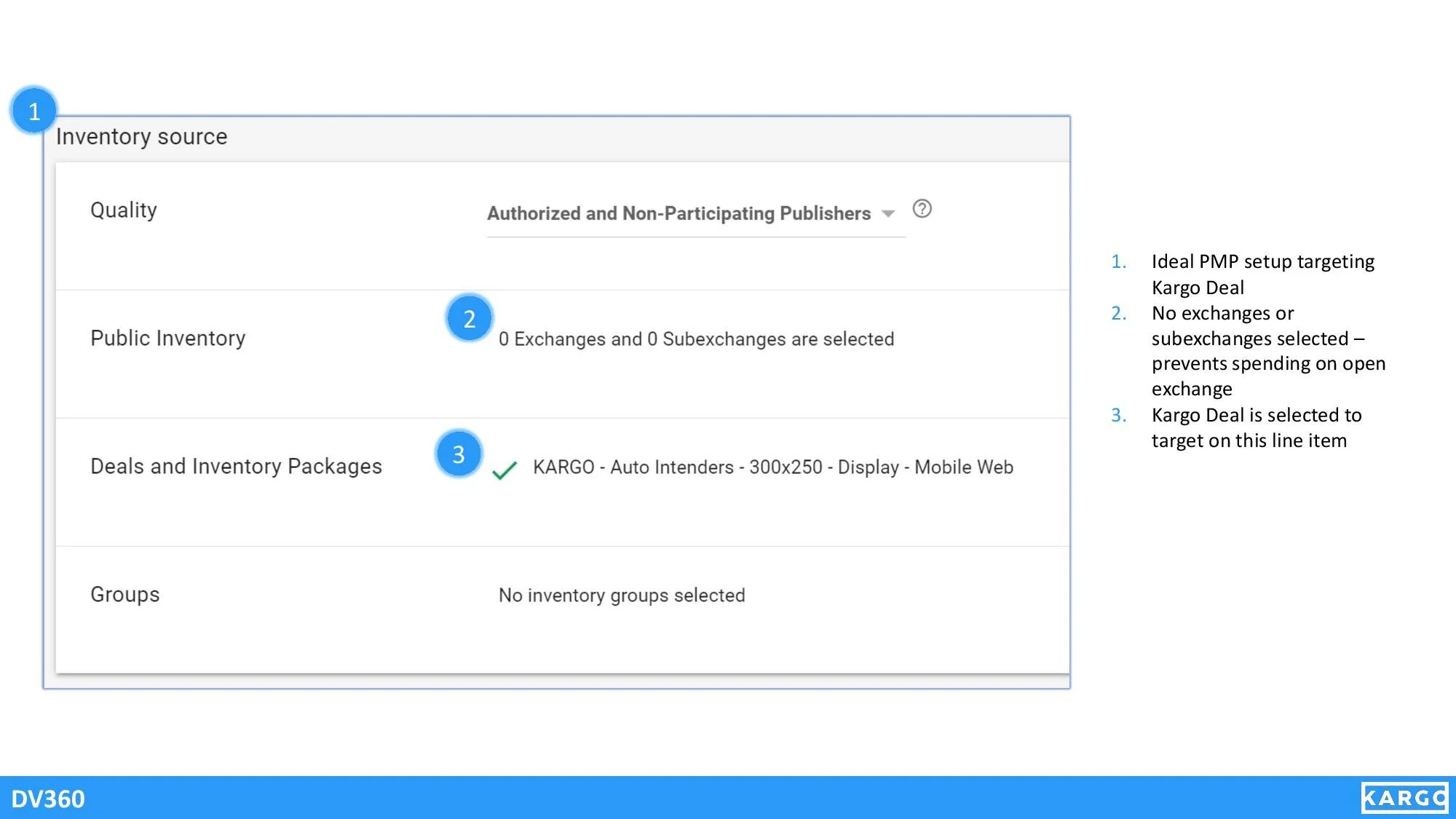Click the blue numbered badge 2
The width and height of the screenshot is (1456, 819).
click(x=470, y=317)
